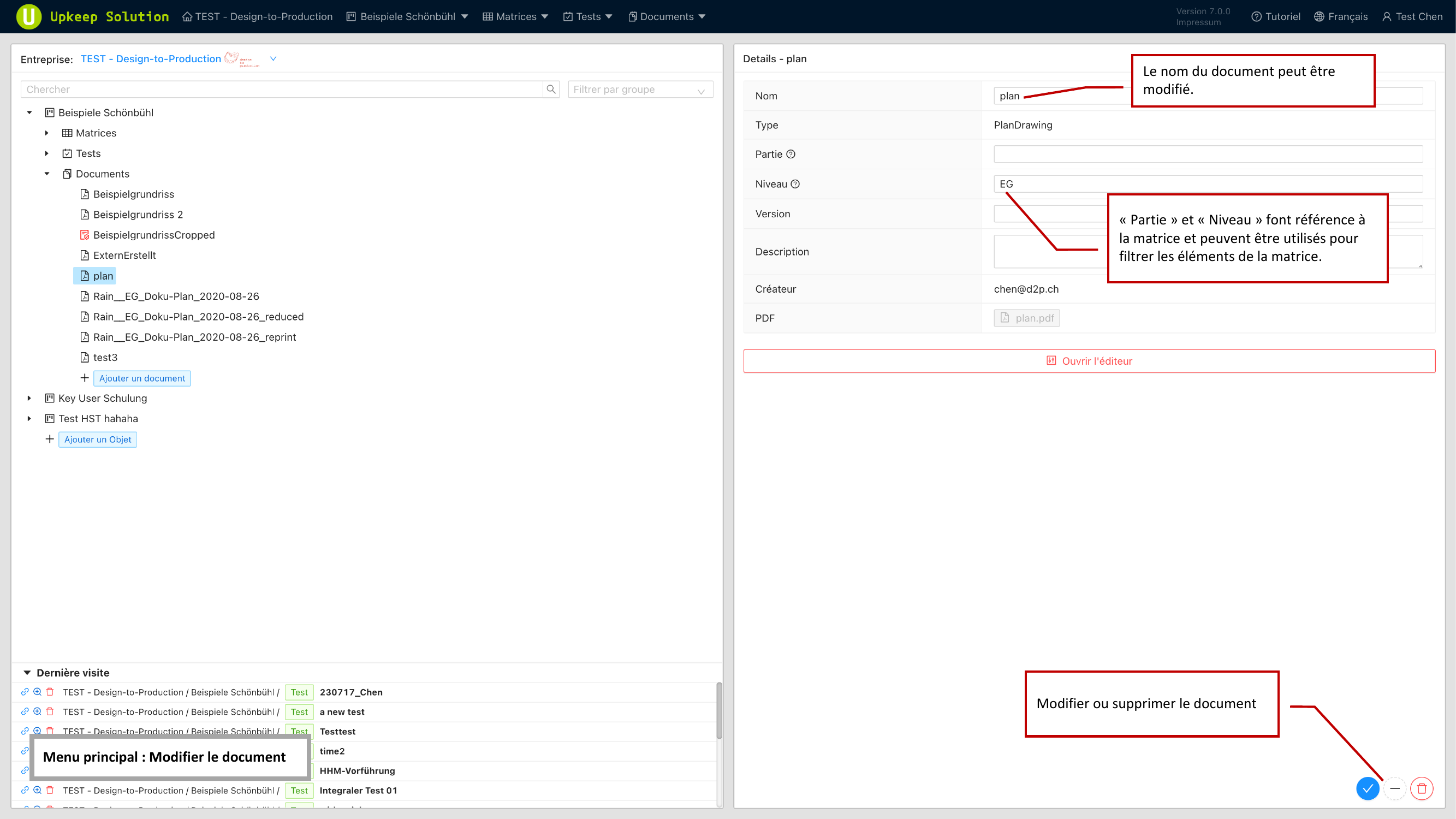The height and width of the screenshot is (819, 1456).
Task: Click the Partie help question-mark icon
Action: (x=791, y=155)
